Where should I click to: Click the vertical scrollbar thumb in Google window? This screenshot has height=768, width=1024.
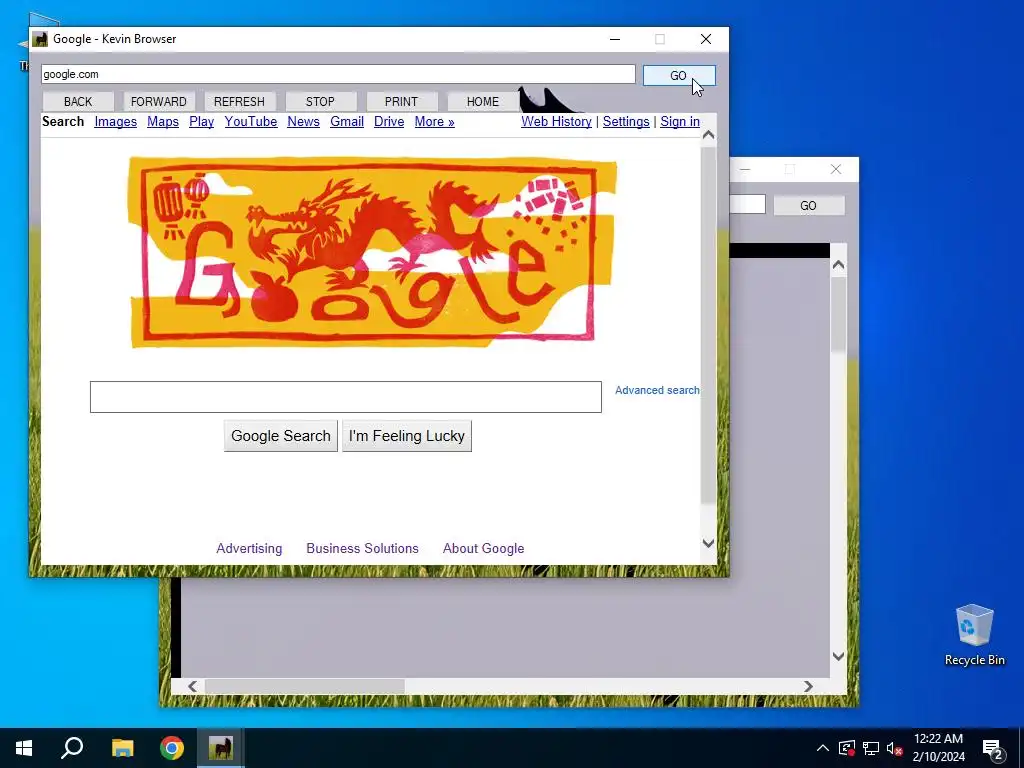pos(709,325)
